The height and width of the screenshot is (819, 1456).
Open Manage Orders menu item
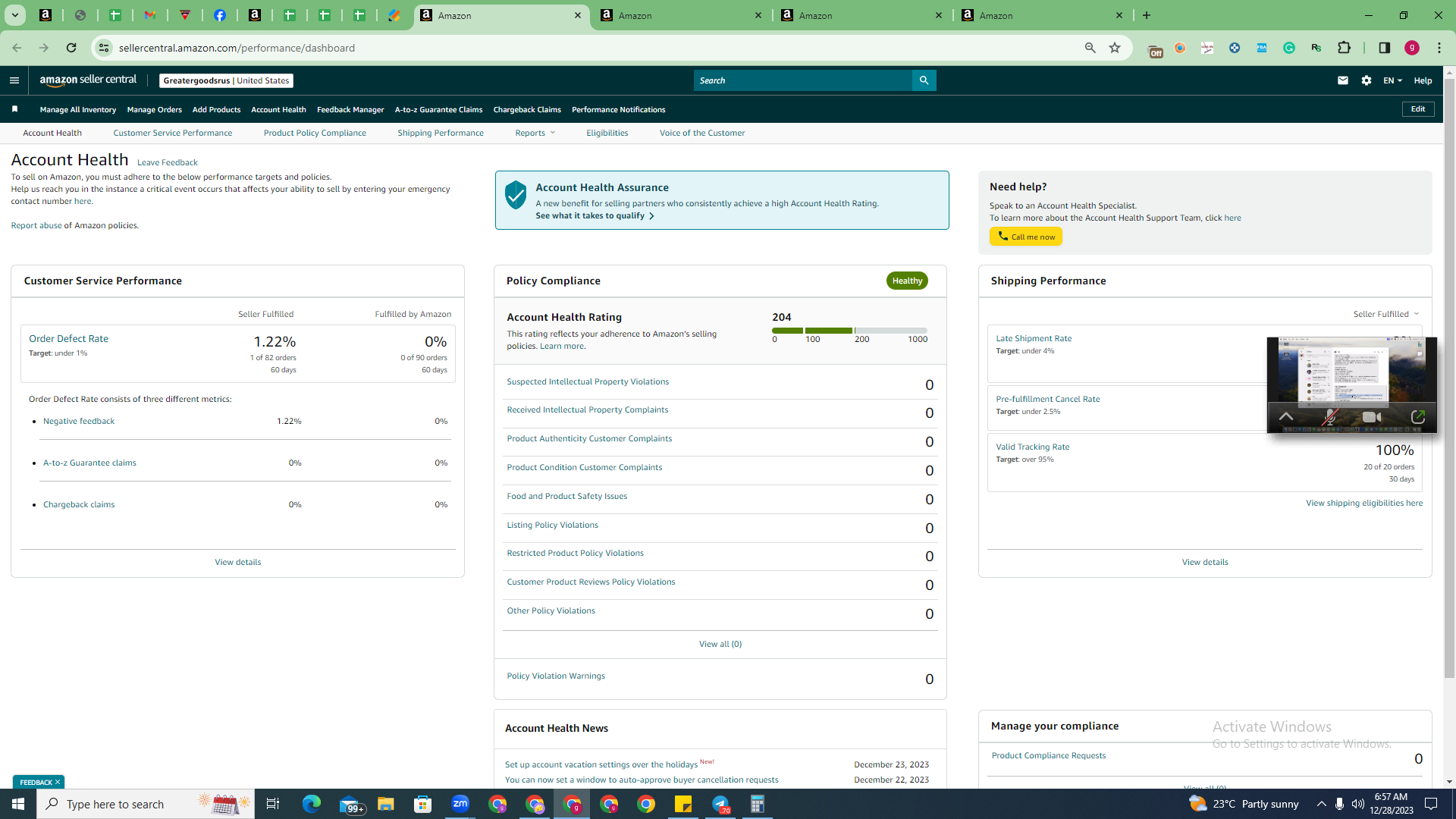click(x=155, y=109)
